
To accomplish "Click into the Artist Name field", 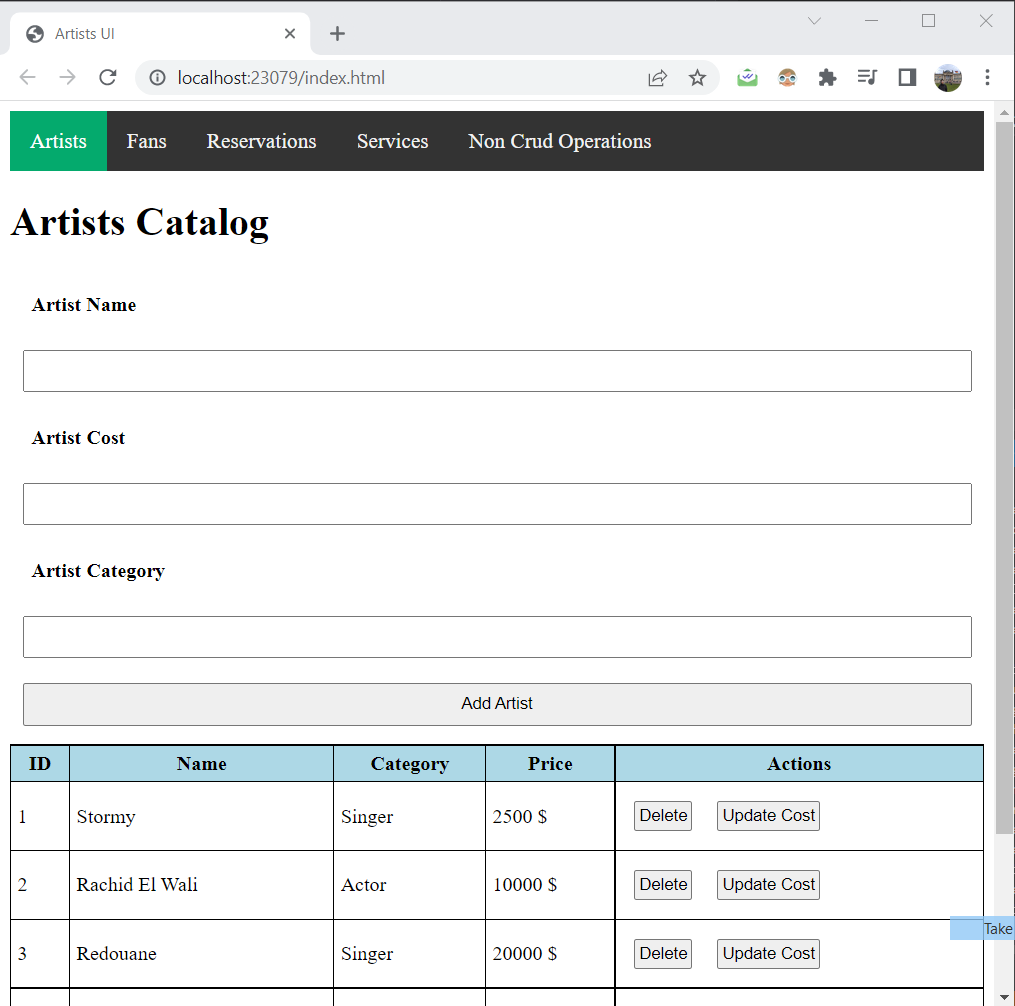I will coord(497,371).
